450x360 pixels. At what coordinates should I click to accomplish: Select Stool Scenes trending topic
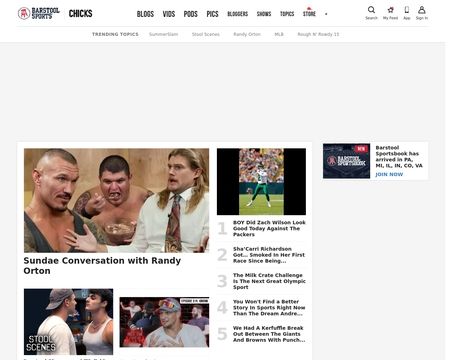tap(206, 34)
